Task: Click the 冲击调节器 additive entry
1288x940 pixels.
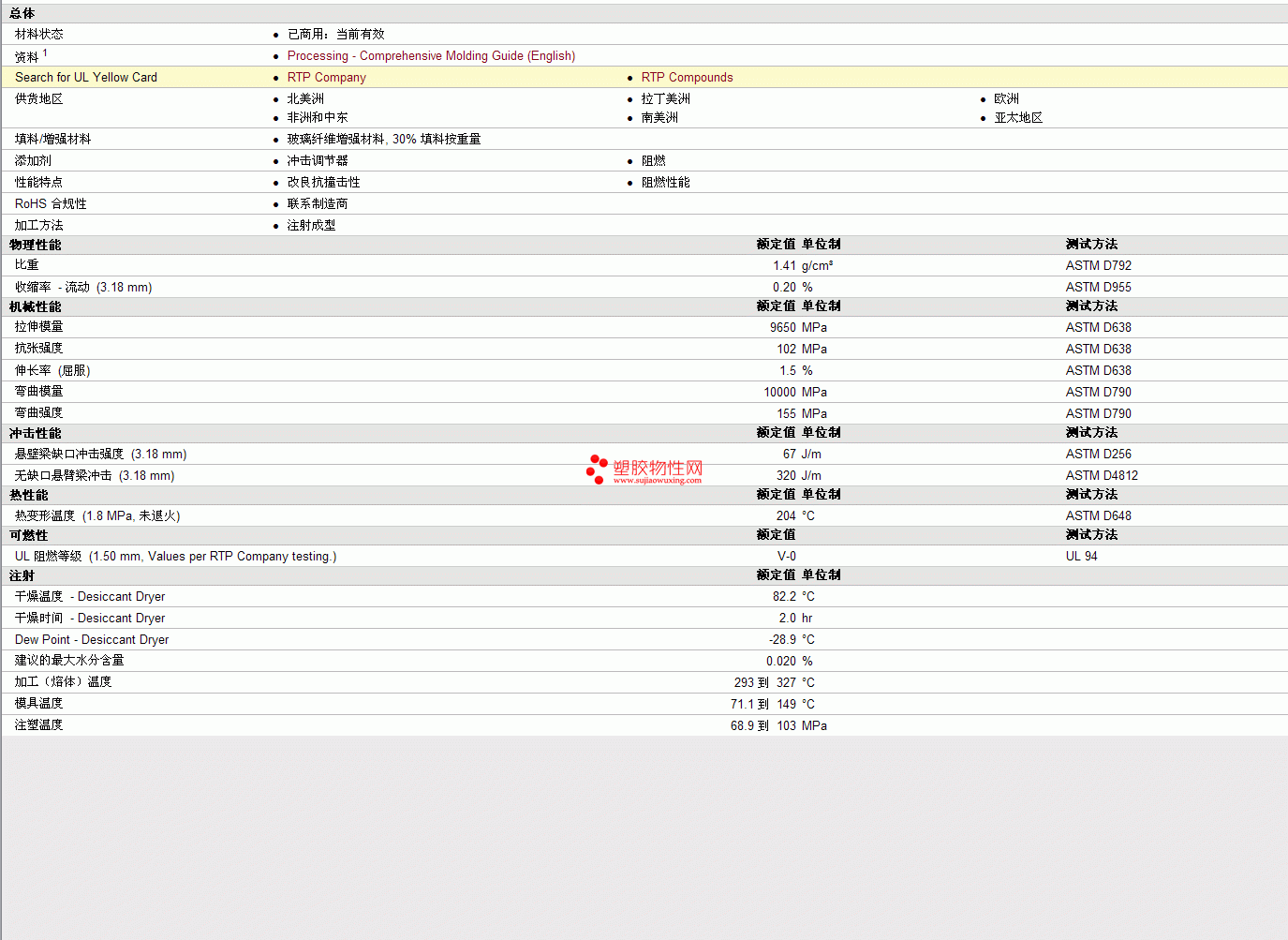Action: pos(318,161)
